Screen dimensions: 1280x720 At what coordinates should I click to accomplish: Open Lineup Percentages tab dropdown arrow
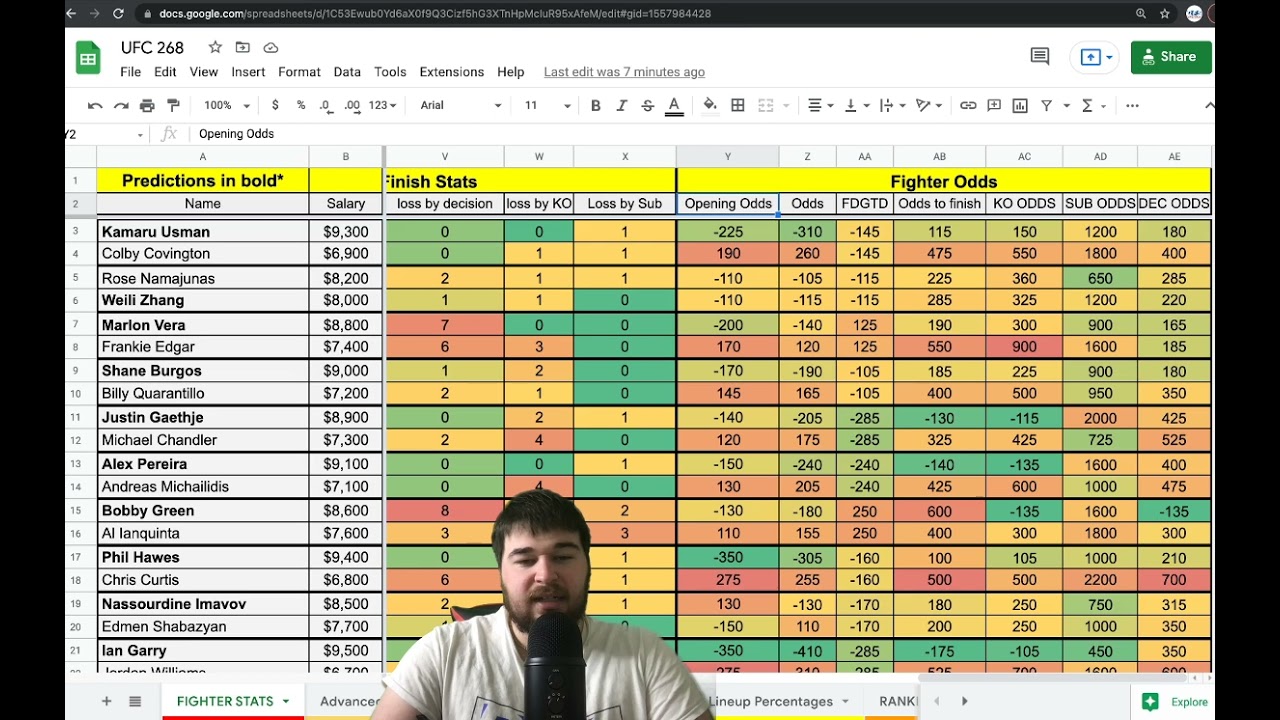(846, 701)
